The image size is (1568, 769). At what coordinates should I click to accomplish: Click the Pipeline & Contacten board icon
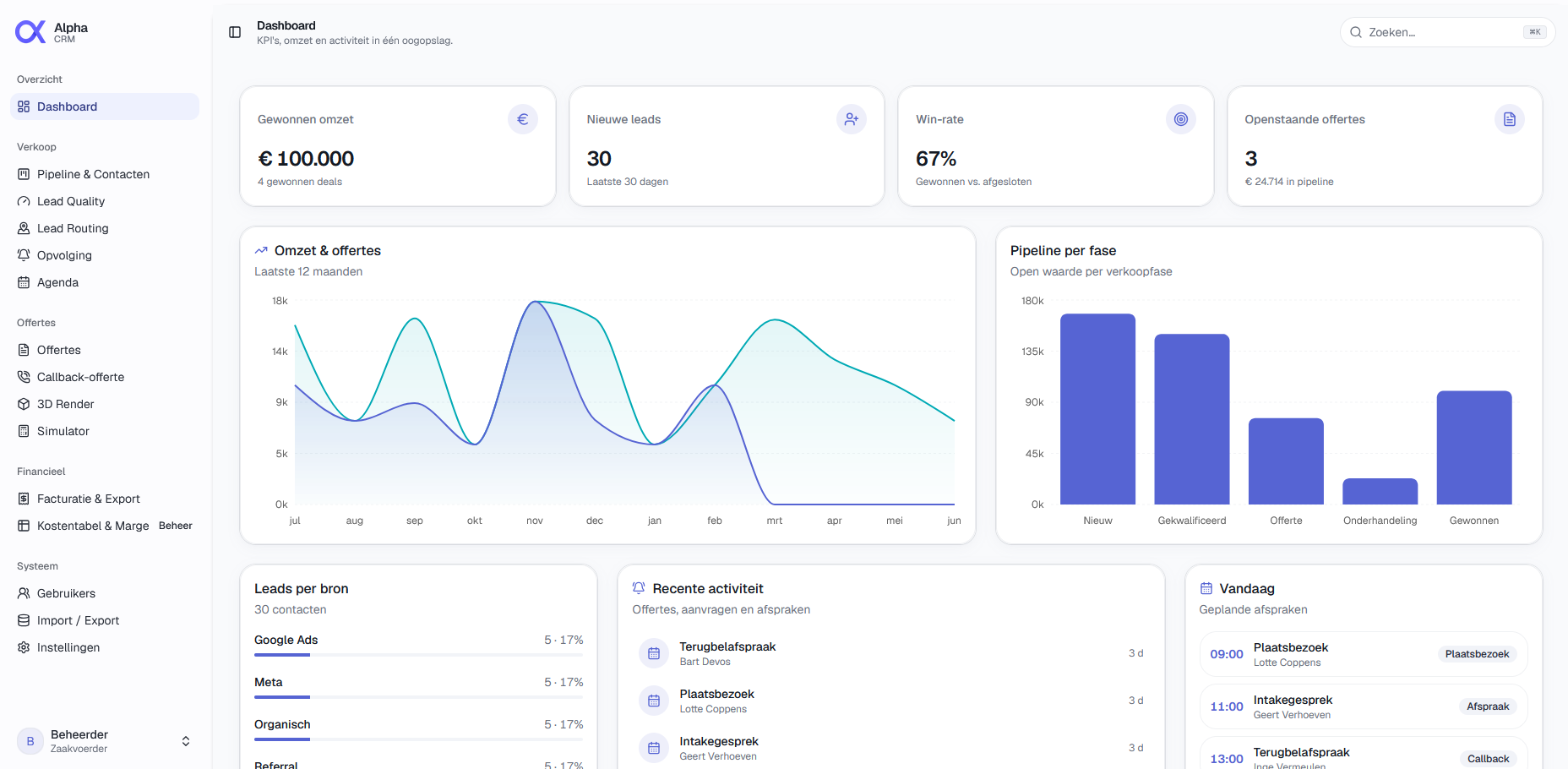tap(24, 174)
